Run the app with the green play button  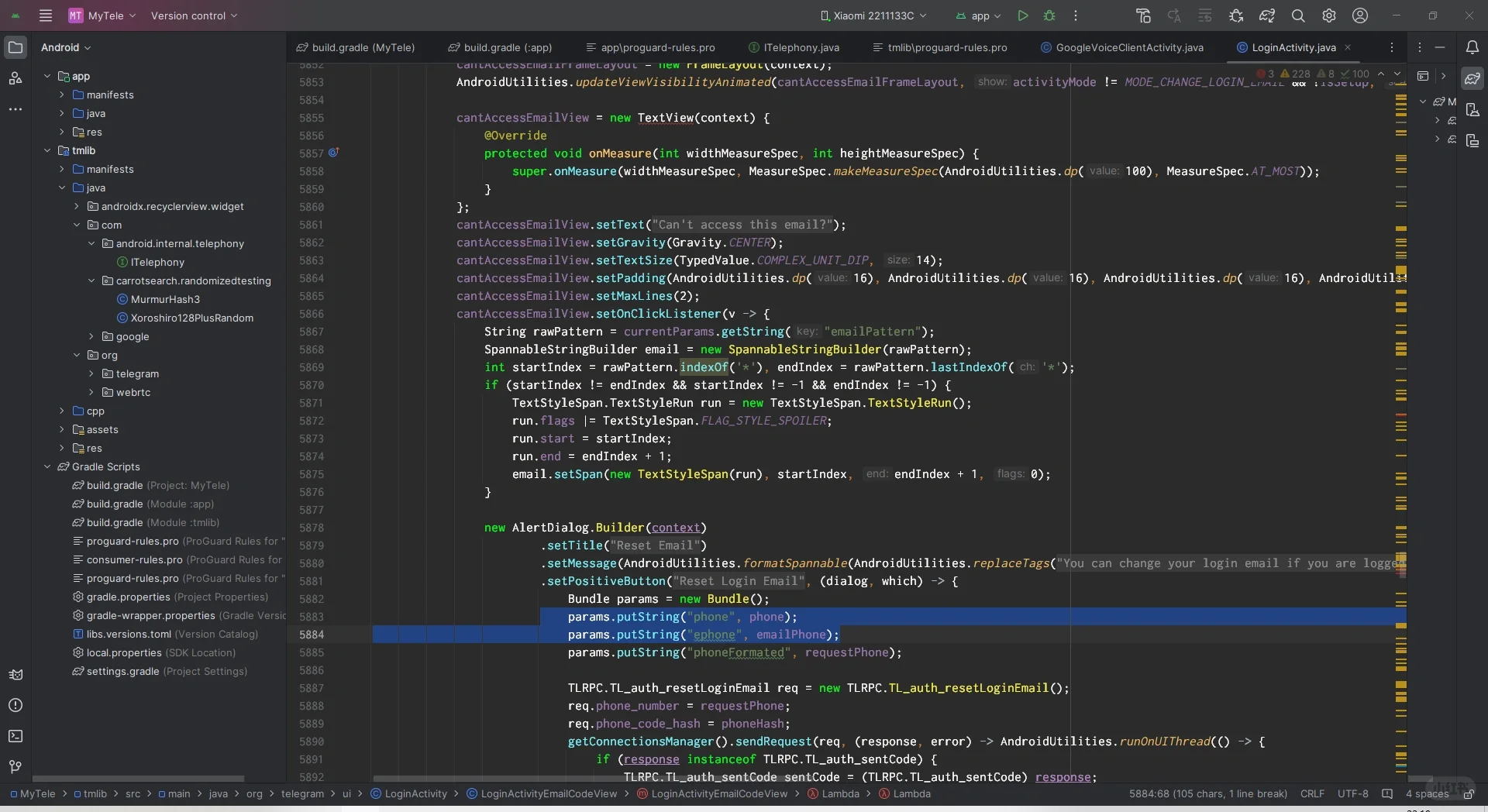pyautogui.click(x=1023, y=15)
